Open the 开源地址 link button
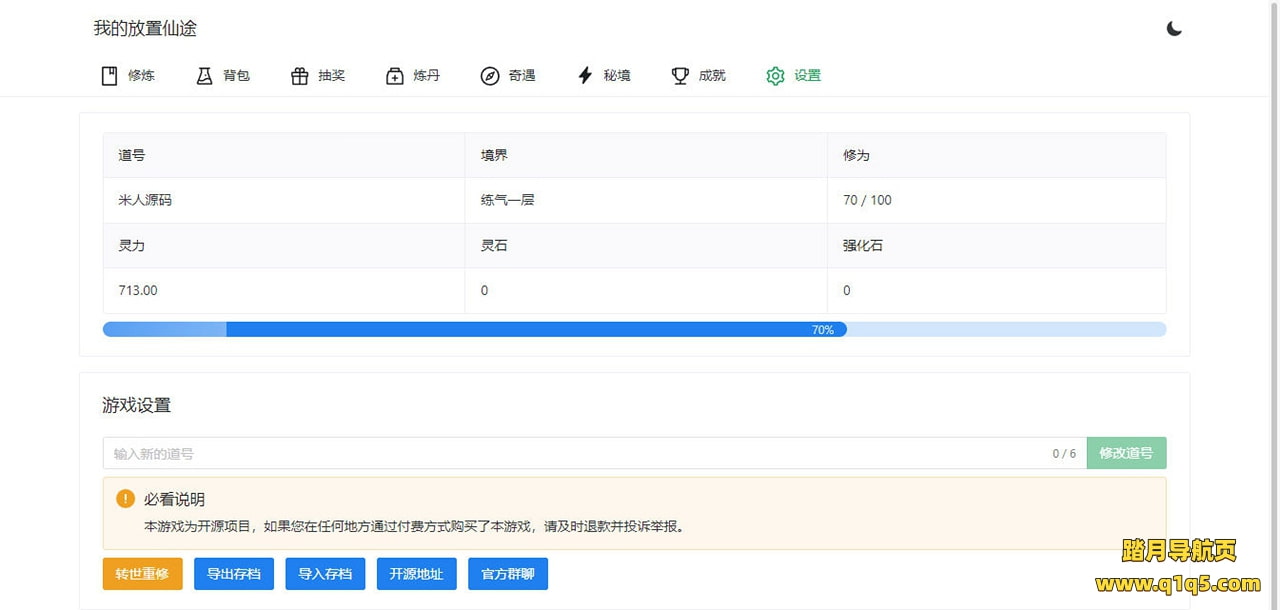 coord(416,574)
